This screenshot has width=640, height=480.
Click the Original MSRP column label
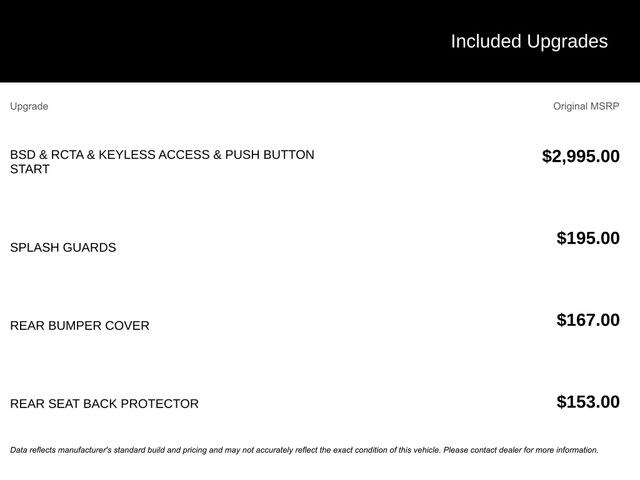pyautogui.click(x=586, y=106)
